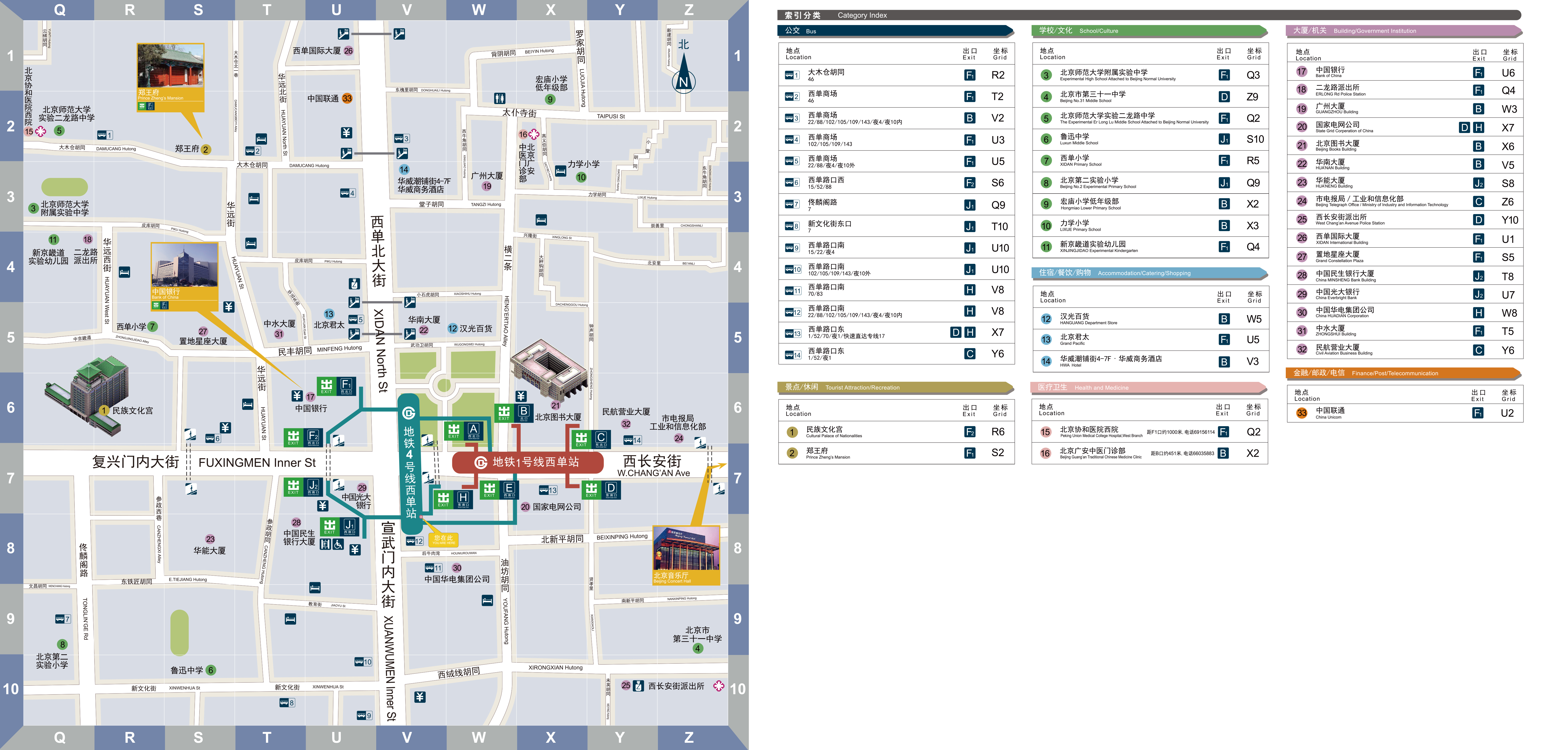Select the 住宿/餐饮/购物 Accommodation header

tap(1149, 273)
